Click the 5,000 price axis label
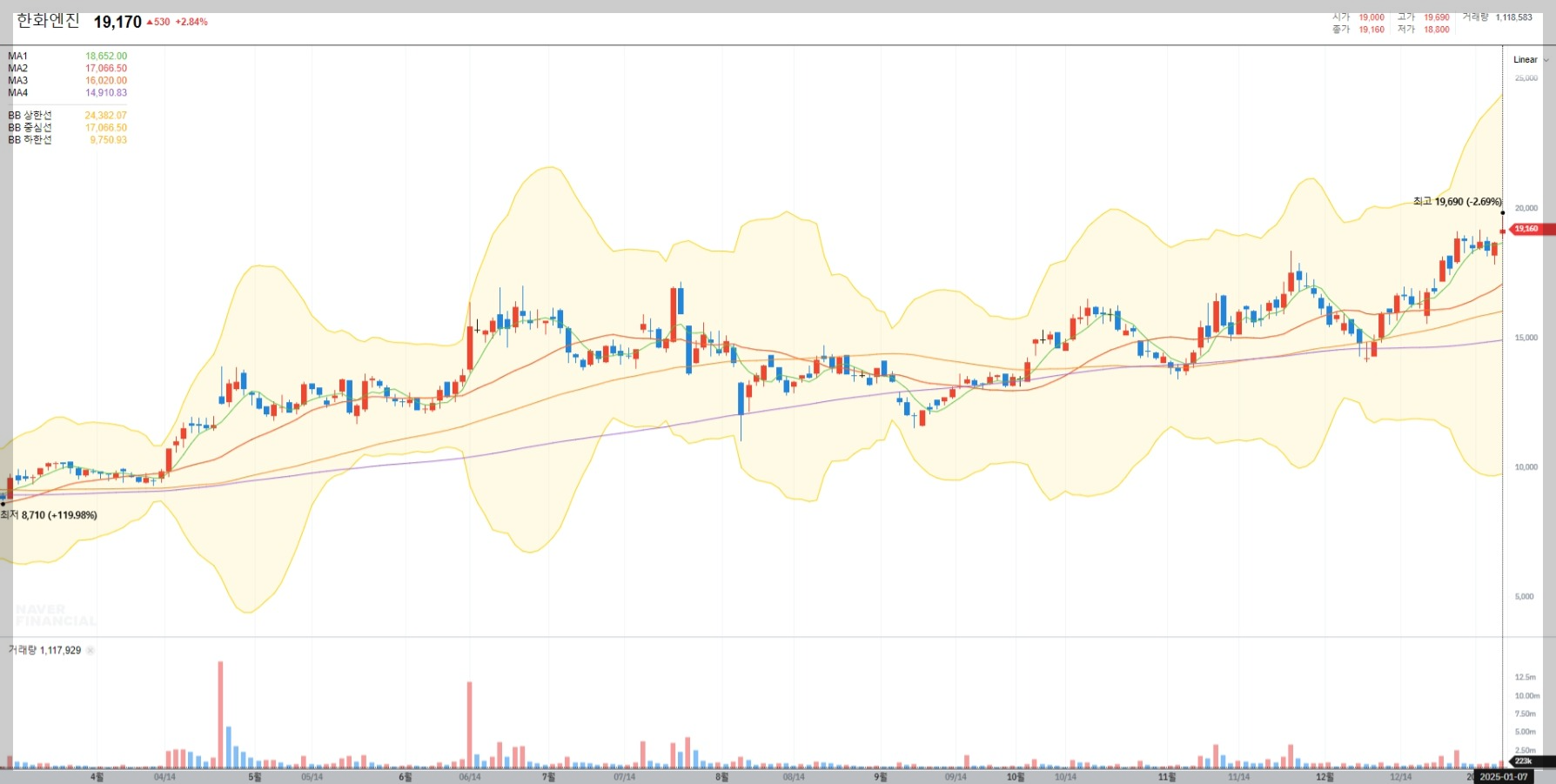 click(1524, 597)
